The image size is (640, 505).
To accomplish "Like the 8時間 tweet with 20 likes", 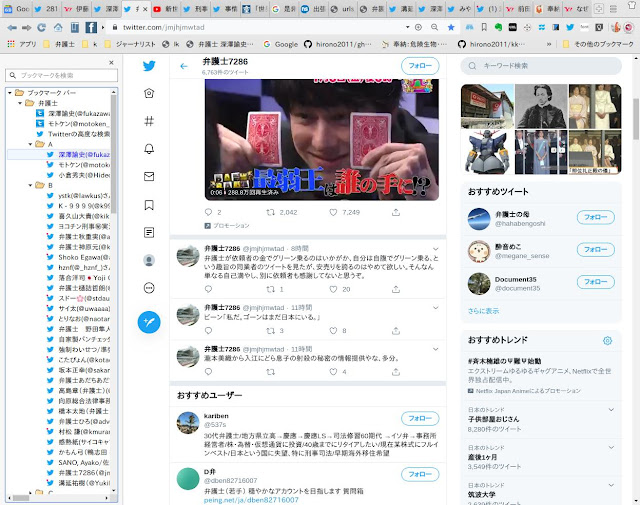I will pos(333,289).
